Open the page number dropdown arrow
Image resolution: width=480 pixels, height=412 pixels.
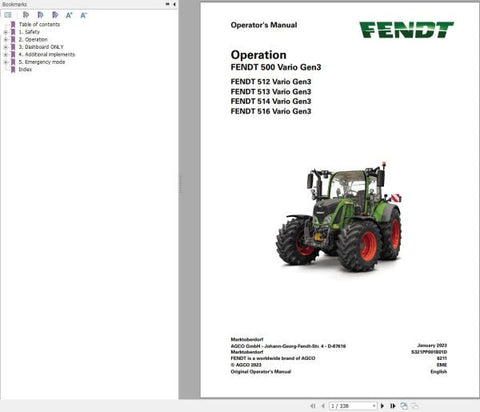(374, 406)
